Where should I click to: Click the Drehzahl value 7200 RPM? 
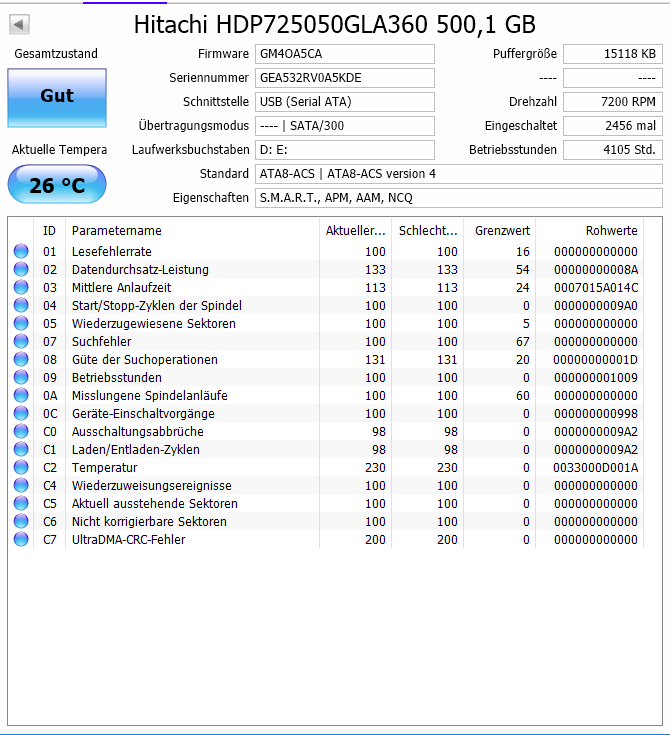(613, 102)
